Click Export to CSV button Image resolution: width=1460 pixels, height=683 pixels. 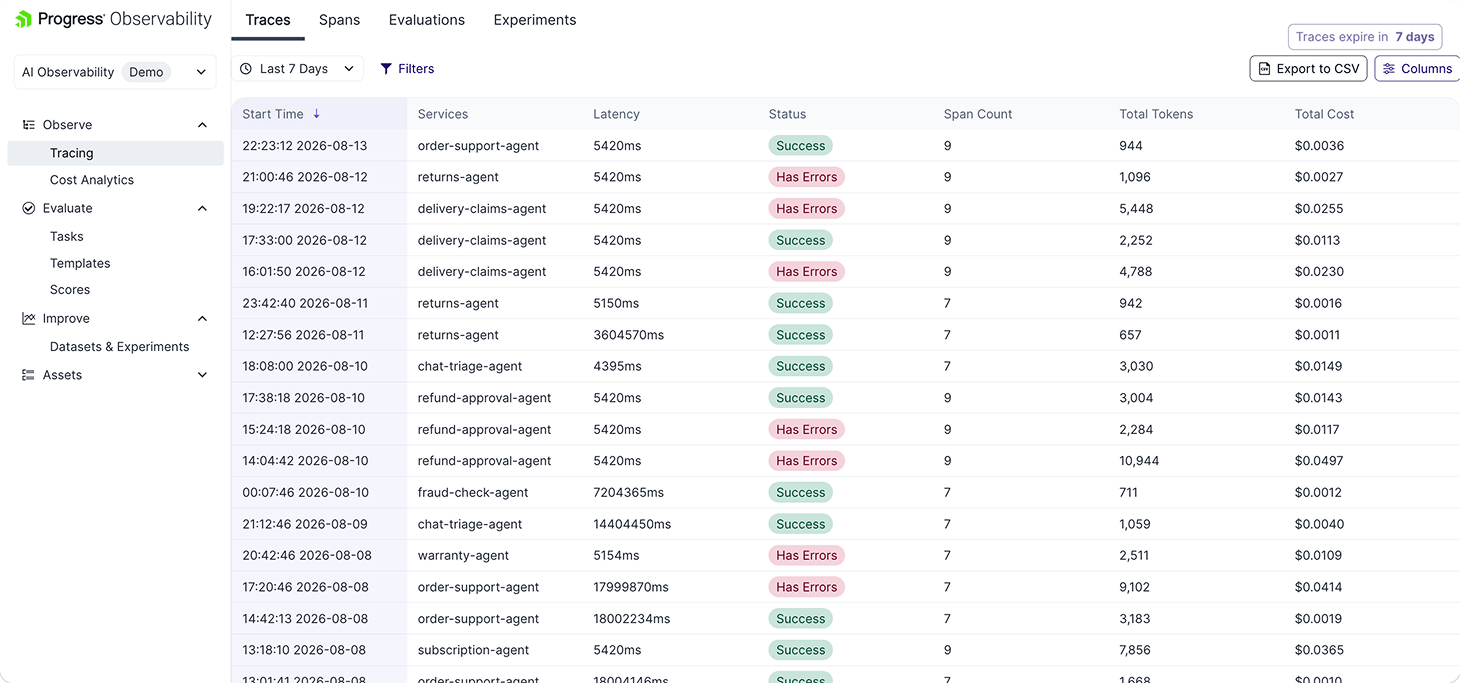tap(1308, 69)
